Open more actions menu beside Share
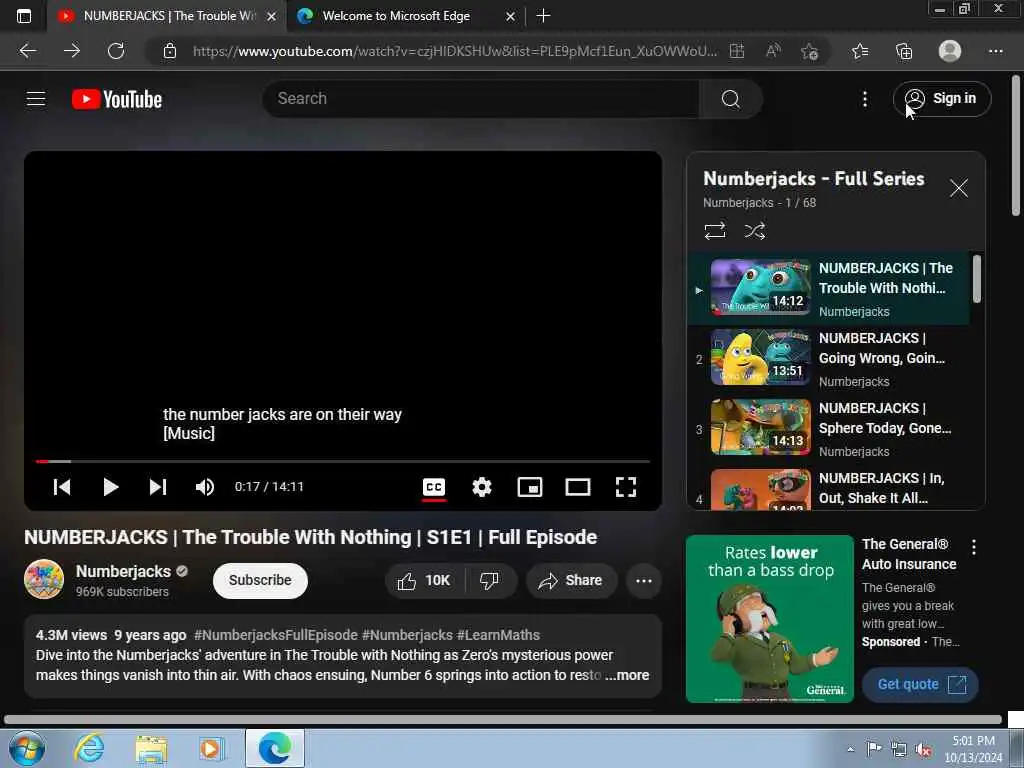 644,581
